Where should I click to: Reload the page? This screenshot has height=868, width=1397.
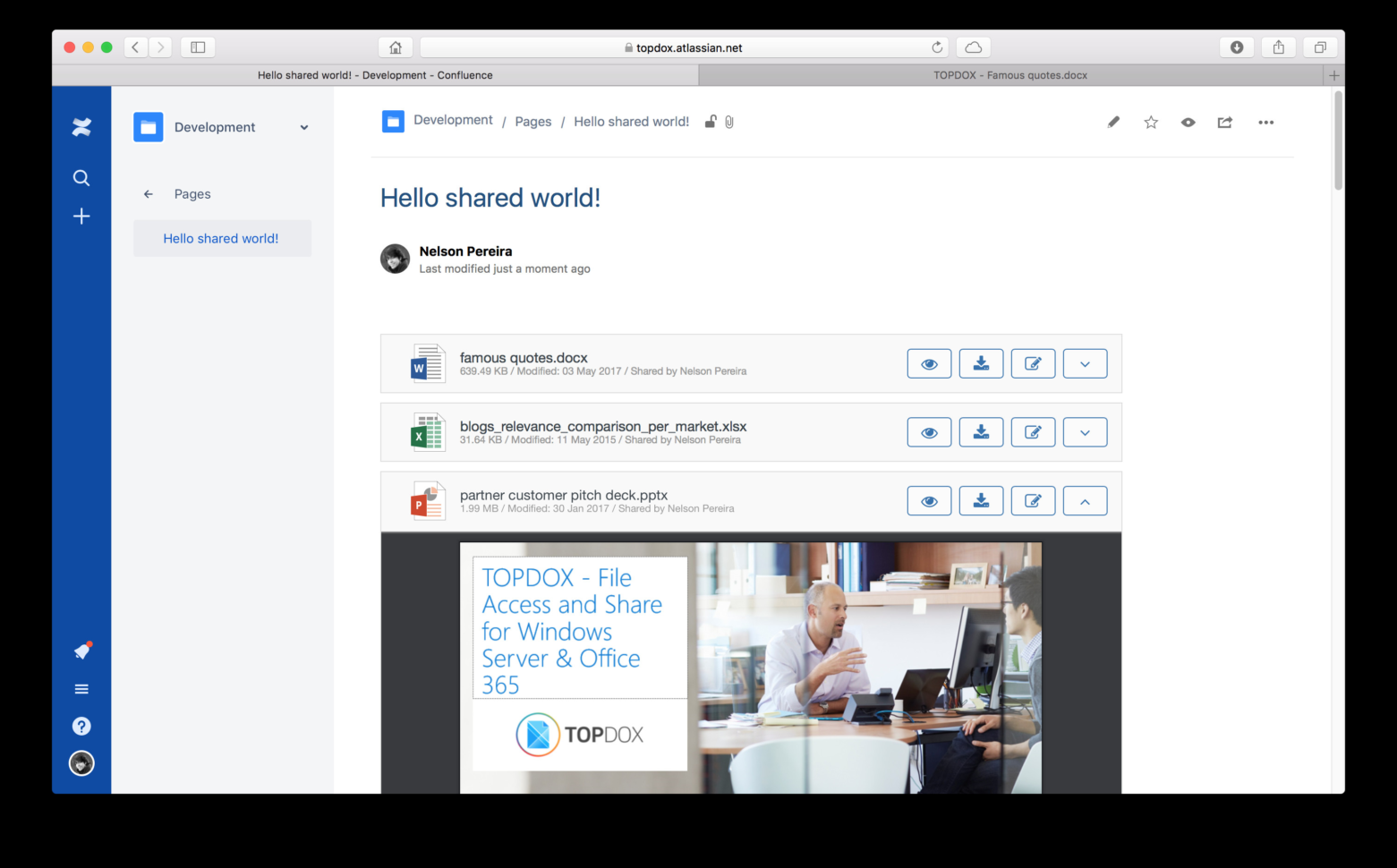(937, 47)
